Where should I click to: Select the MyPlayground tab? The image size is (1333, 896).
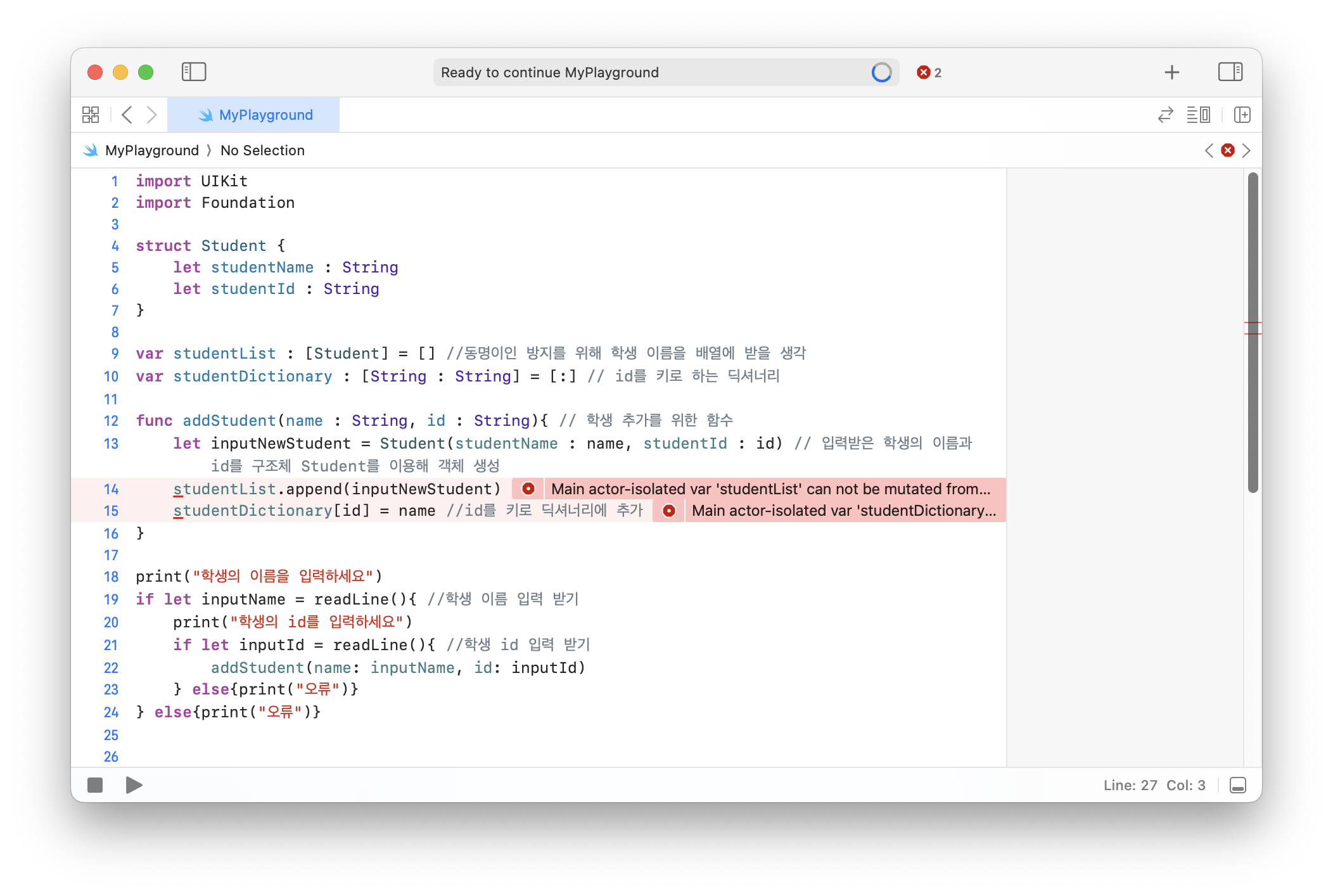click(253, 115)
